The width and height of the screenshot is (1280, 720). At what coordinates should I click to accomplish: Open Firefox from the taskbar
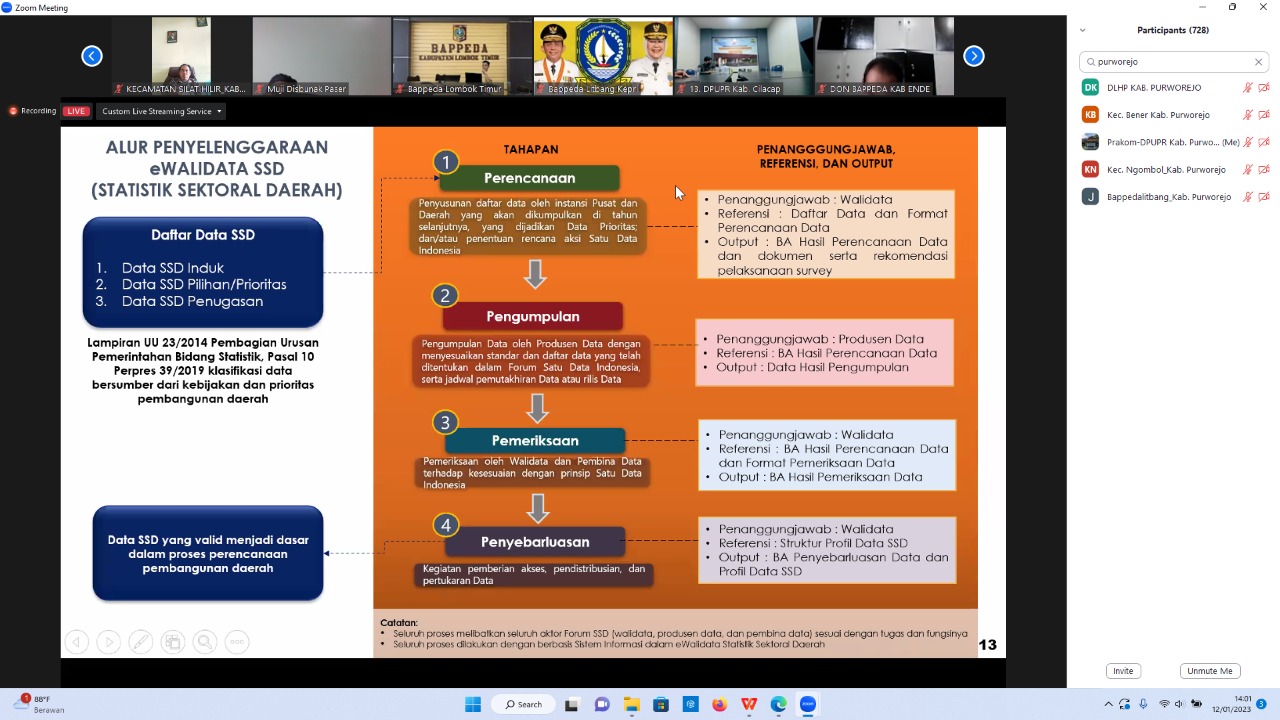[719, 704]
